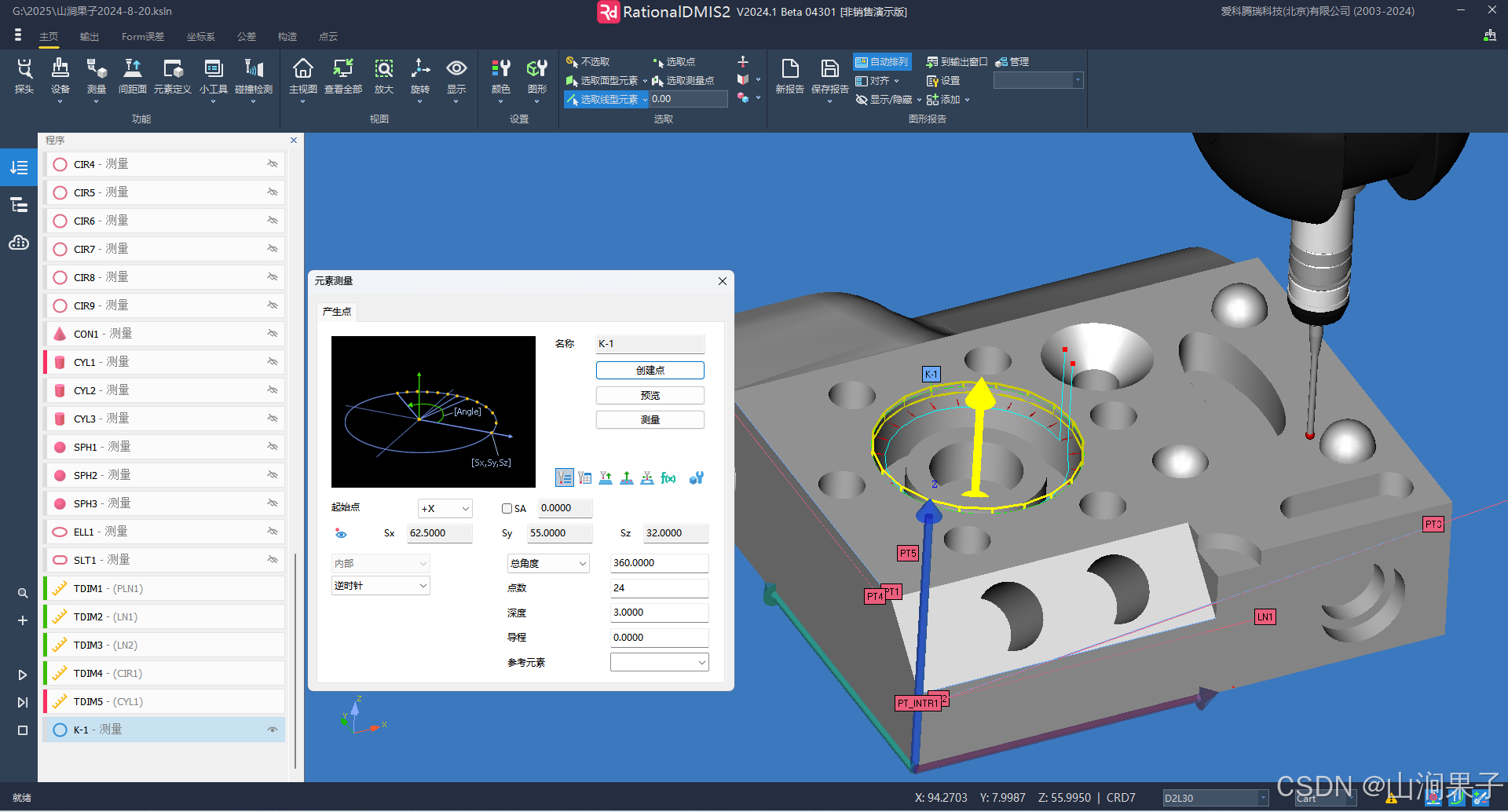Viewport: 1508px width, 812px height.
Task: Open the 探头 probe tool
Action: pos(24,76)
